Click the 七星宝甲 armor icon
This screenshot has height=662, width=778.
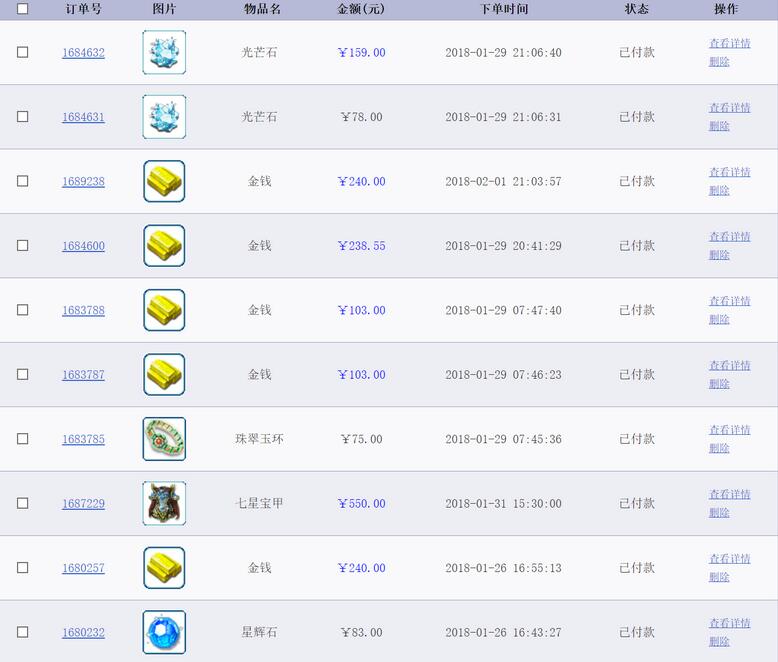click(x=164, y=503)
